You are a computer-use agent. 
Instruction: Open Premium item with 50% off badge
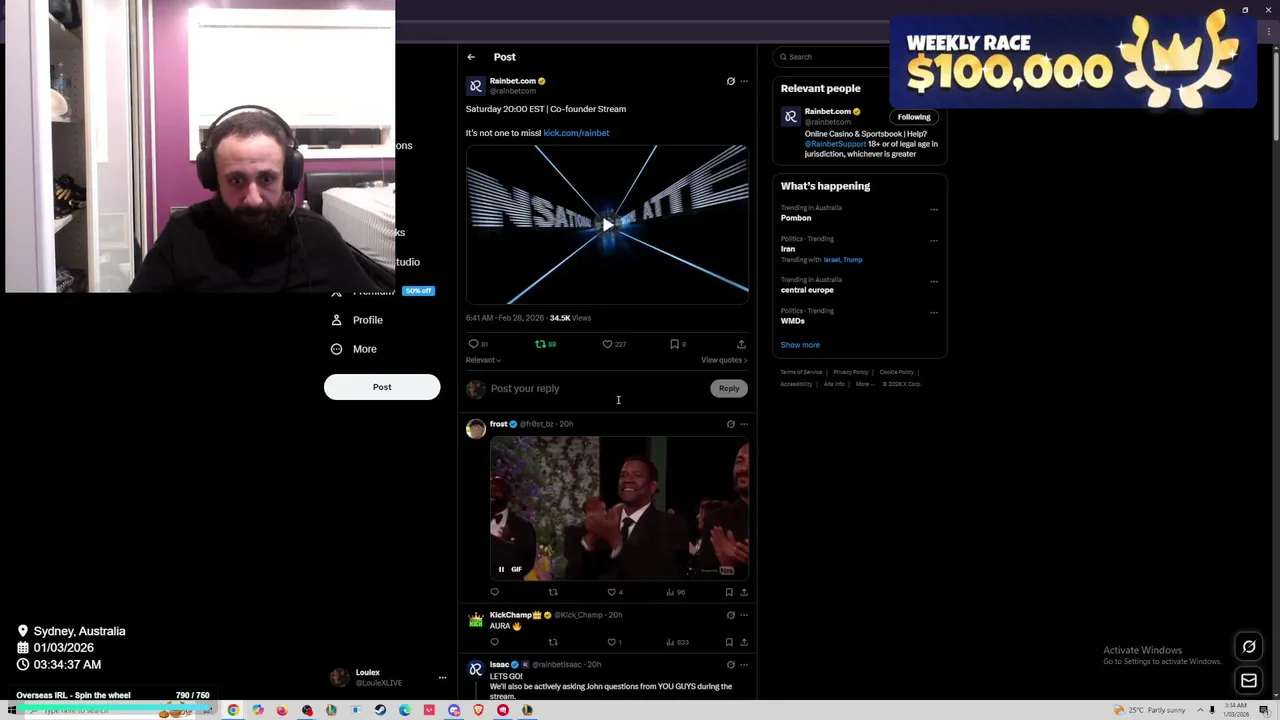(x=382, y=291)
